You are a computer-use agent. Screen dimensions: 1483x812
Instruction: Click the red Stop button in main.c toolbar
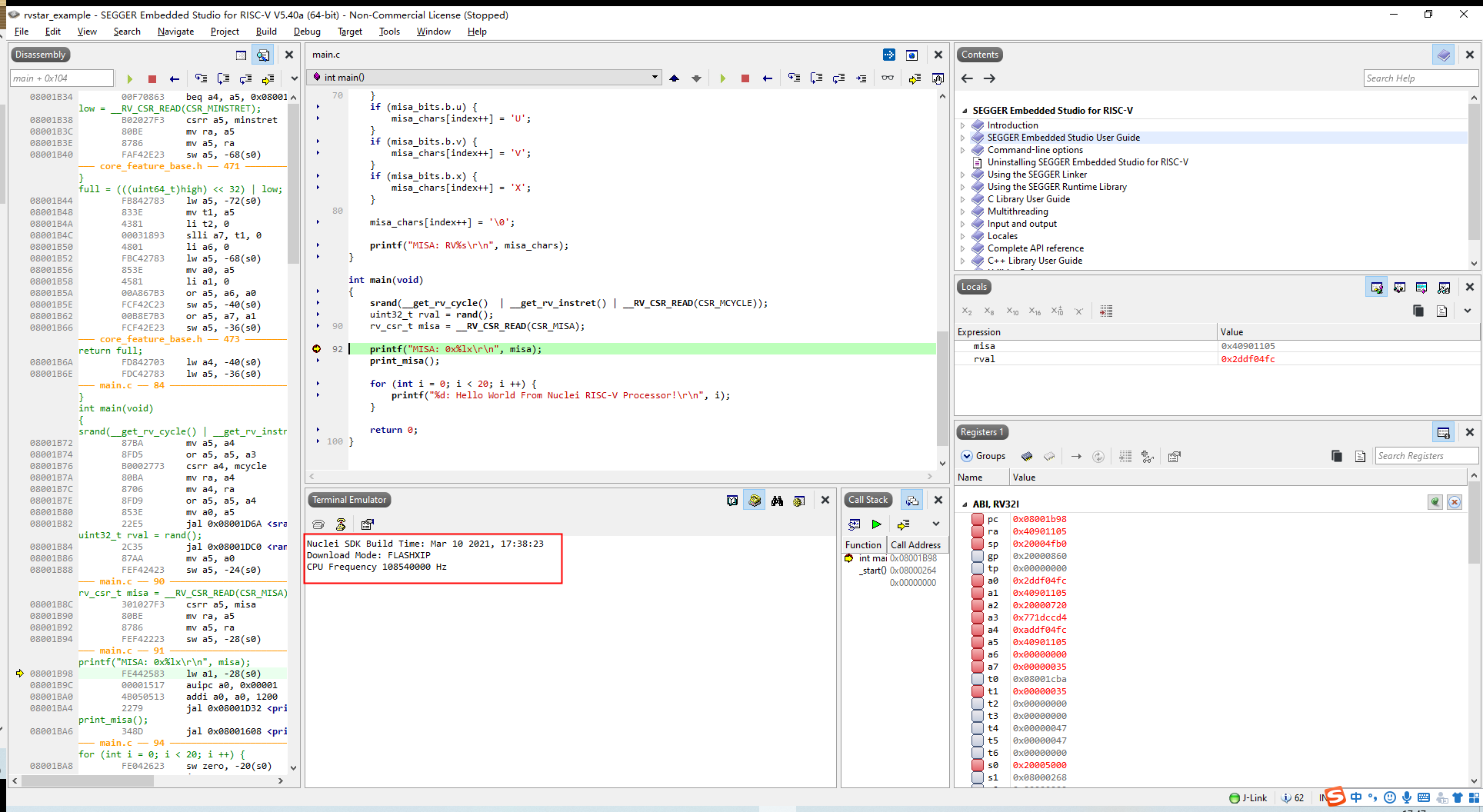(745, 78)
